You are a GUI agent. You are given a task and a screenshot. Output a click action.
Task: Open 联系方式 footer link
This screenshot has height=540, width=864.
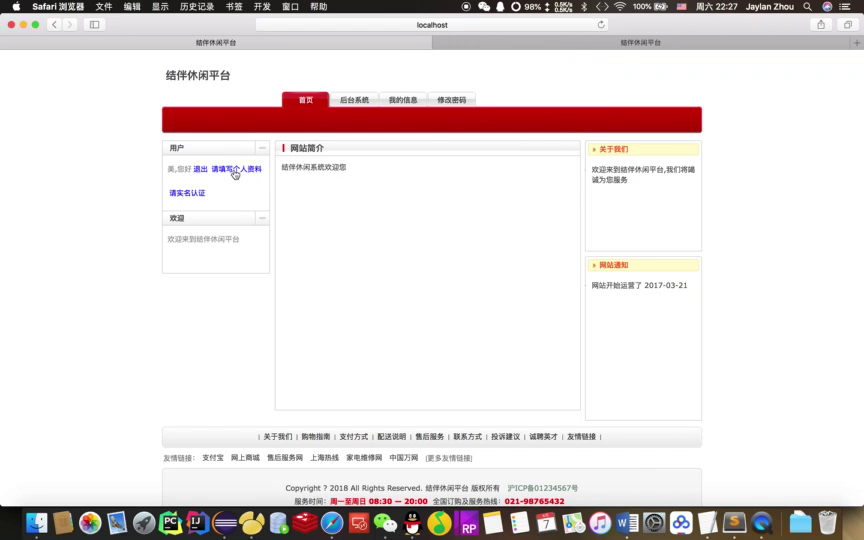coord(468,436)
